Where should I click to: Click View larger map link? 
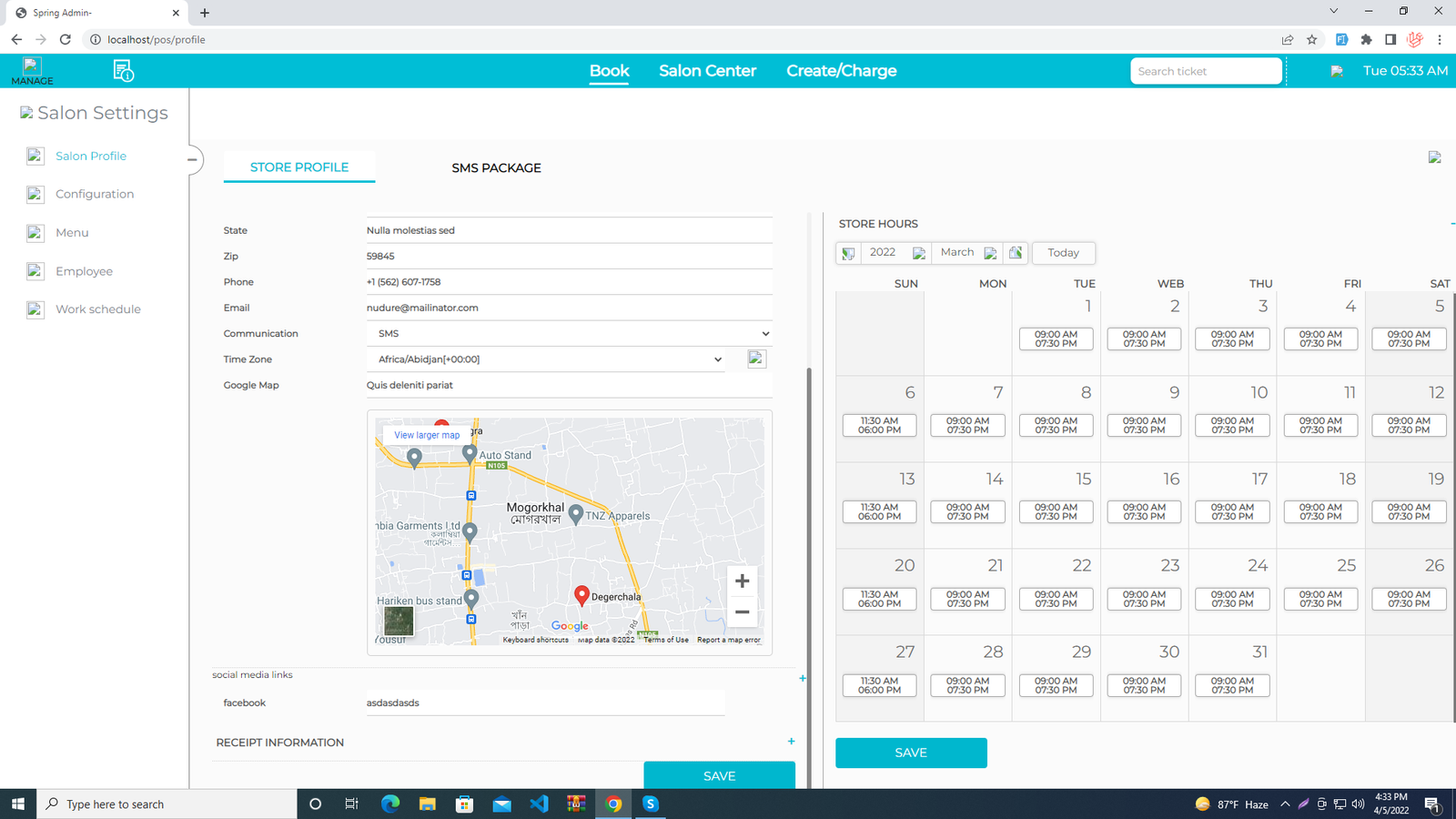pyautogui.click(x=427, y=435)
